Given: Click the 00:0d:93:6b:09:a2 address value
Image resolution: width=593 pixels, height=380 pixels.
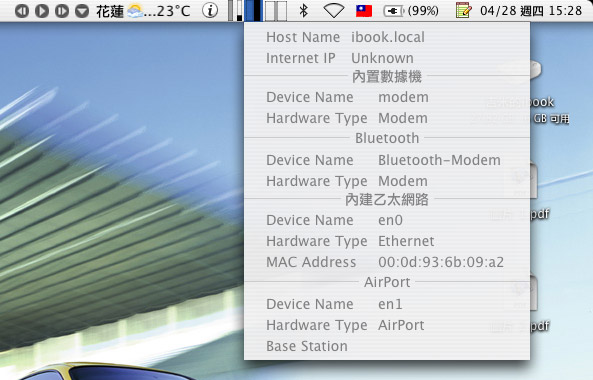Looking at the screenshot, I should pos(441,262).
